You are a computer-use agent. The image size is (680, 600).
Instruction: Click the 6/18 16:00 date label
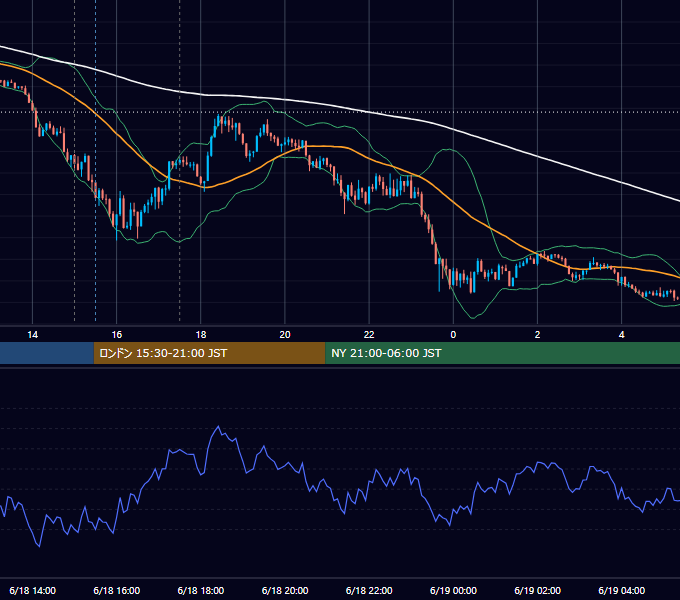tap(117, 590)
